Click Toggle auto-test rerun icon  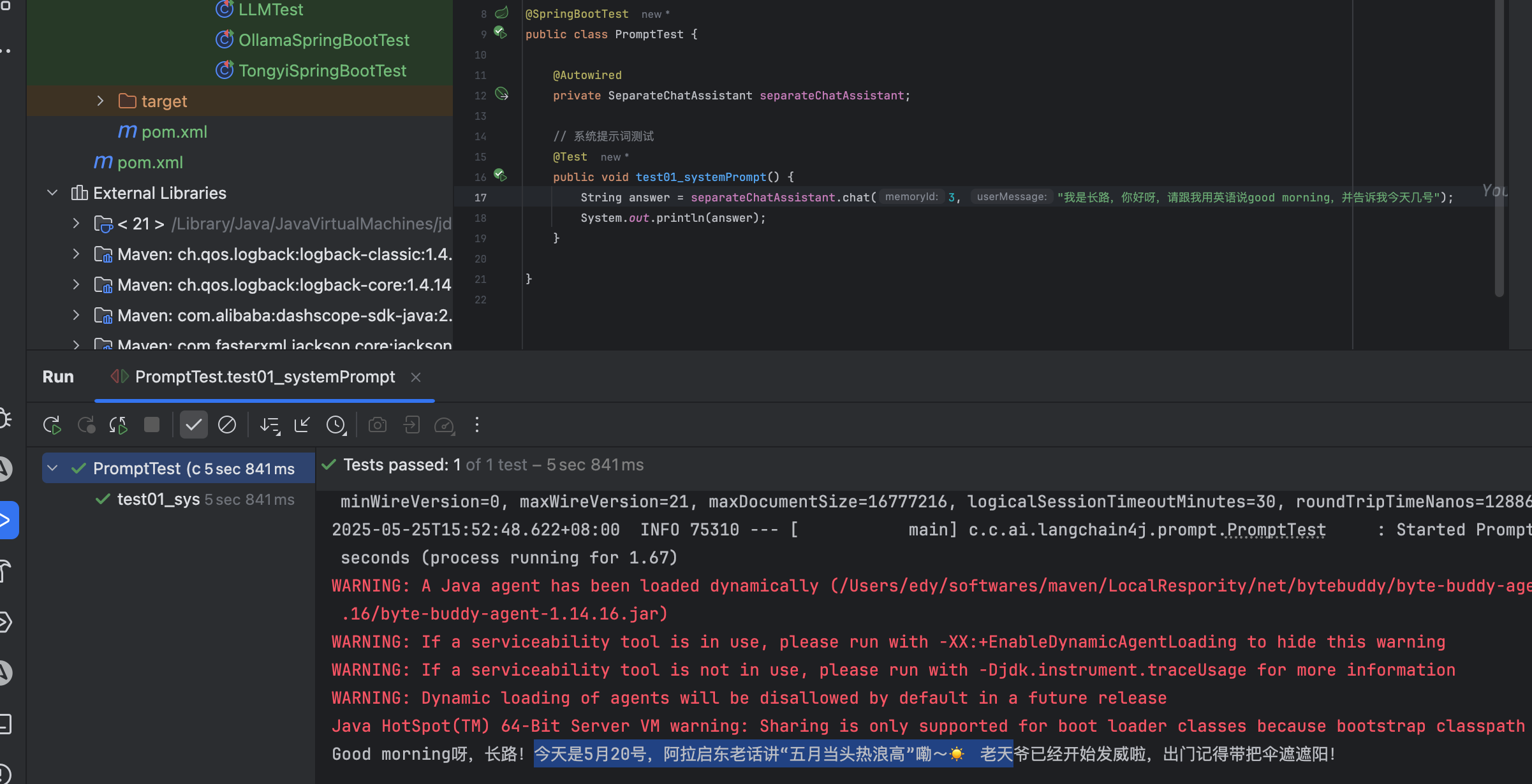tap(118, 425)
